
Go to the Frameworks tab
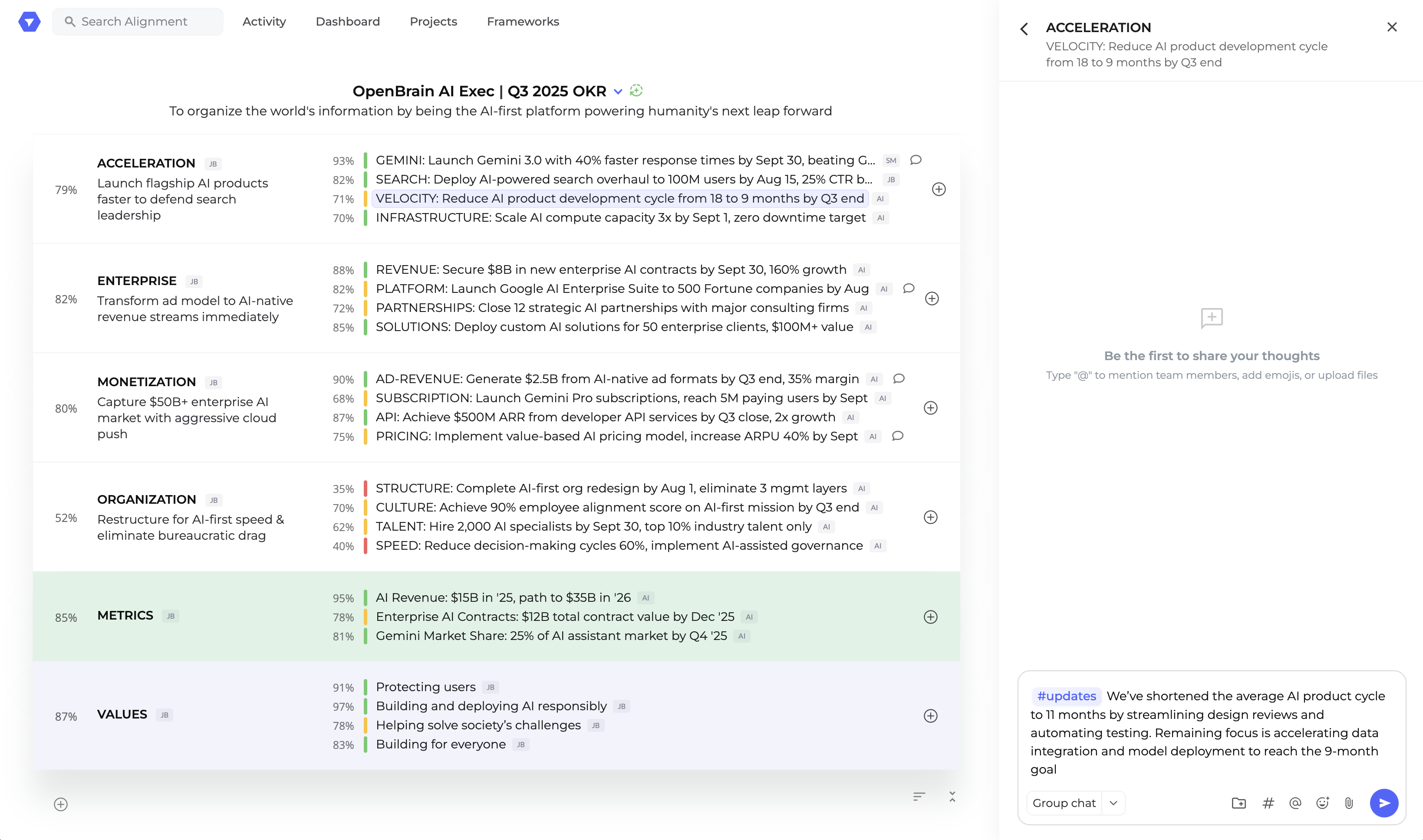click(523, 22)
